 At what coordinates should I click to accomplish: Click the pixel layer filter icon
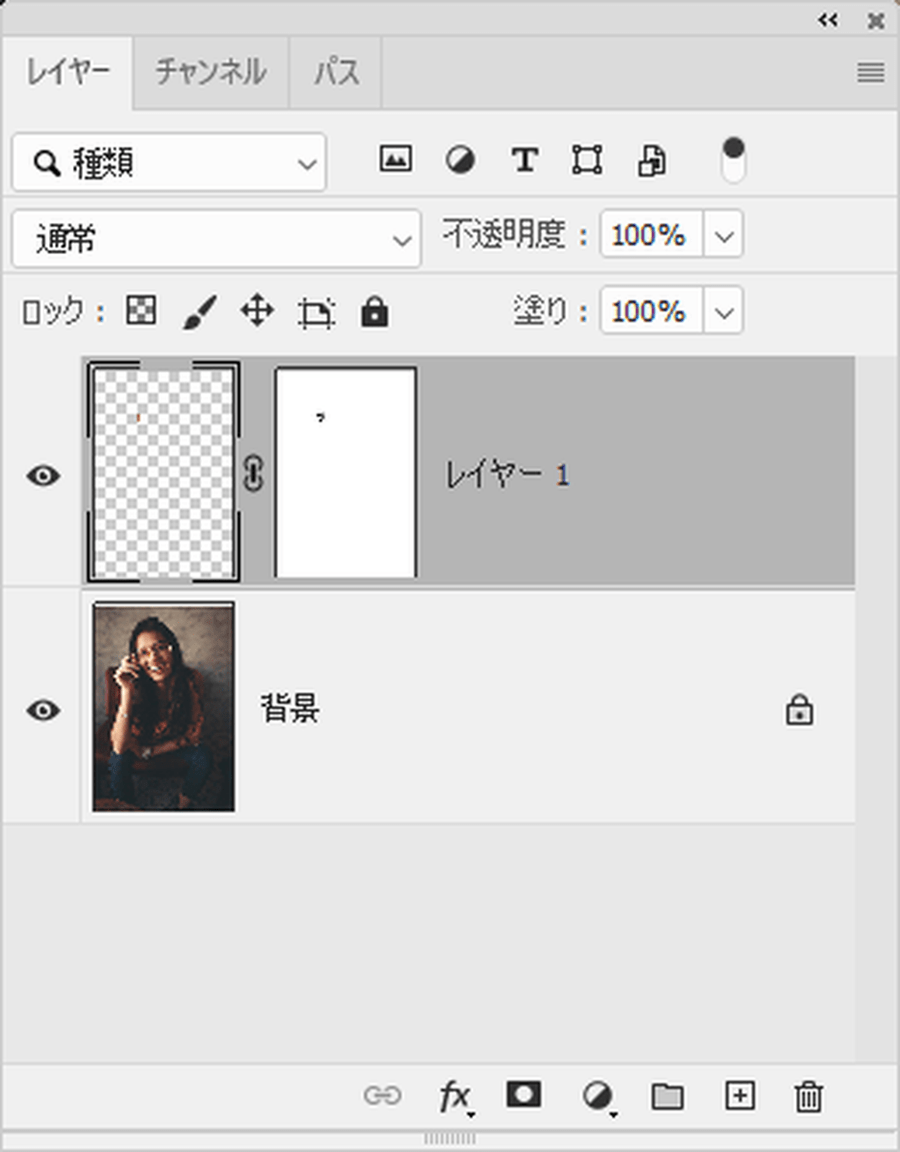click(395, 160)
